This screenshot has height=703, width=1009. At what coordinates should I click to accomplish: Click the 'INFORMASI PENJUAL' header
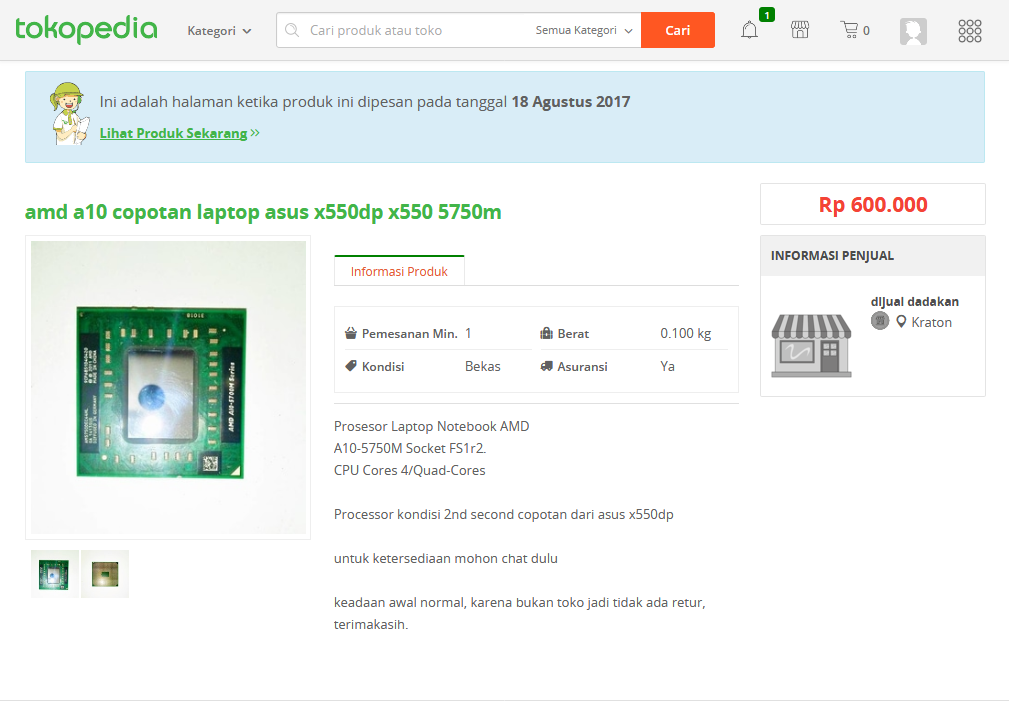(832, 256)
